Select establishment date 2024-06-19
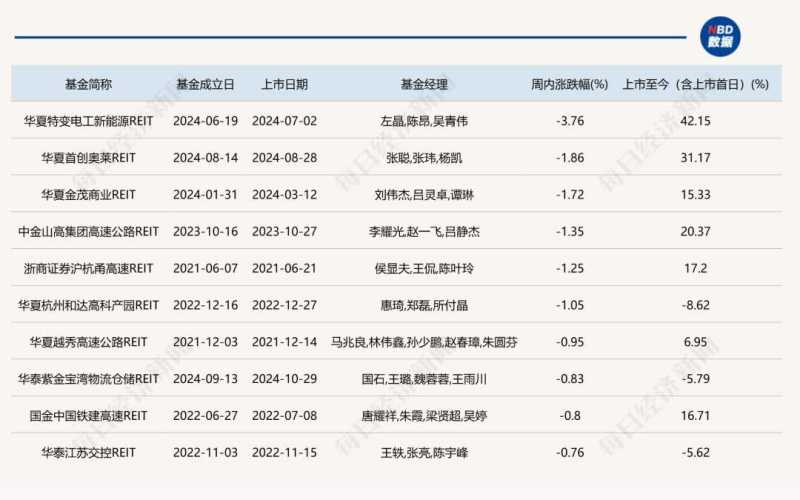The height and width of the screenshot is (500, 800). (205, 121)
